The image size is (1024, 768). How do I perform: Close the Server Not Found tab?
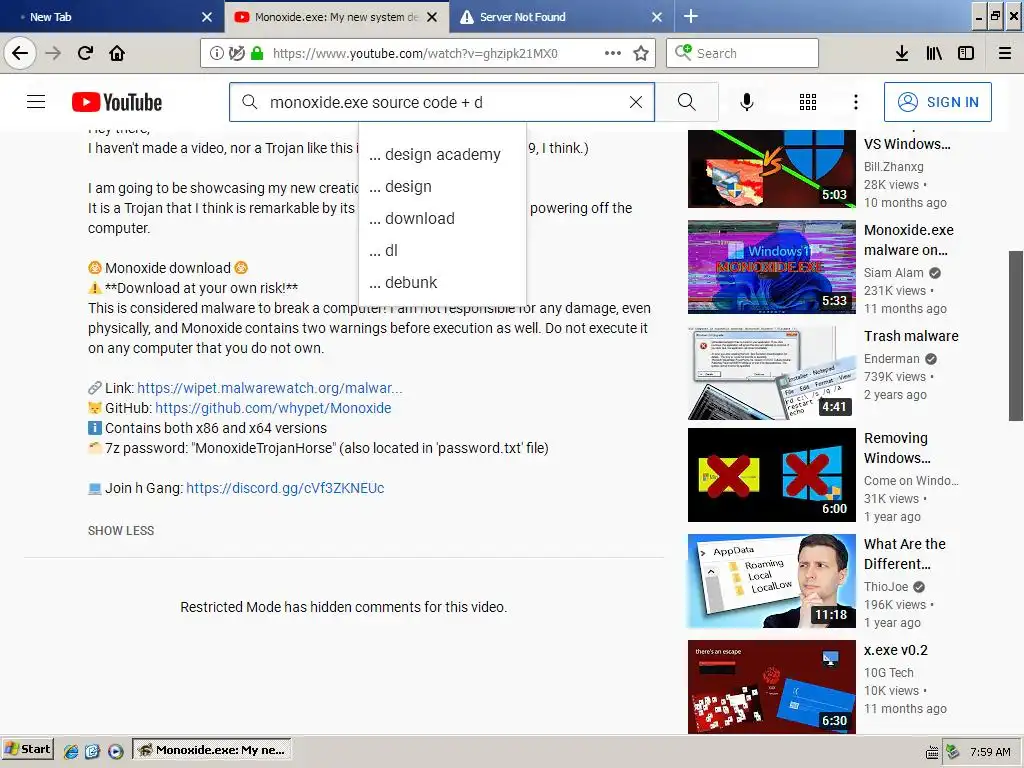click(657, 17)
